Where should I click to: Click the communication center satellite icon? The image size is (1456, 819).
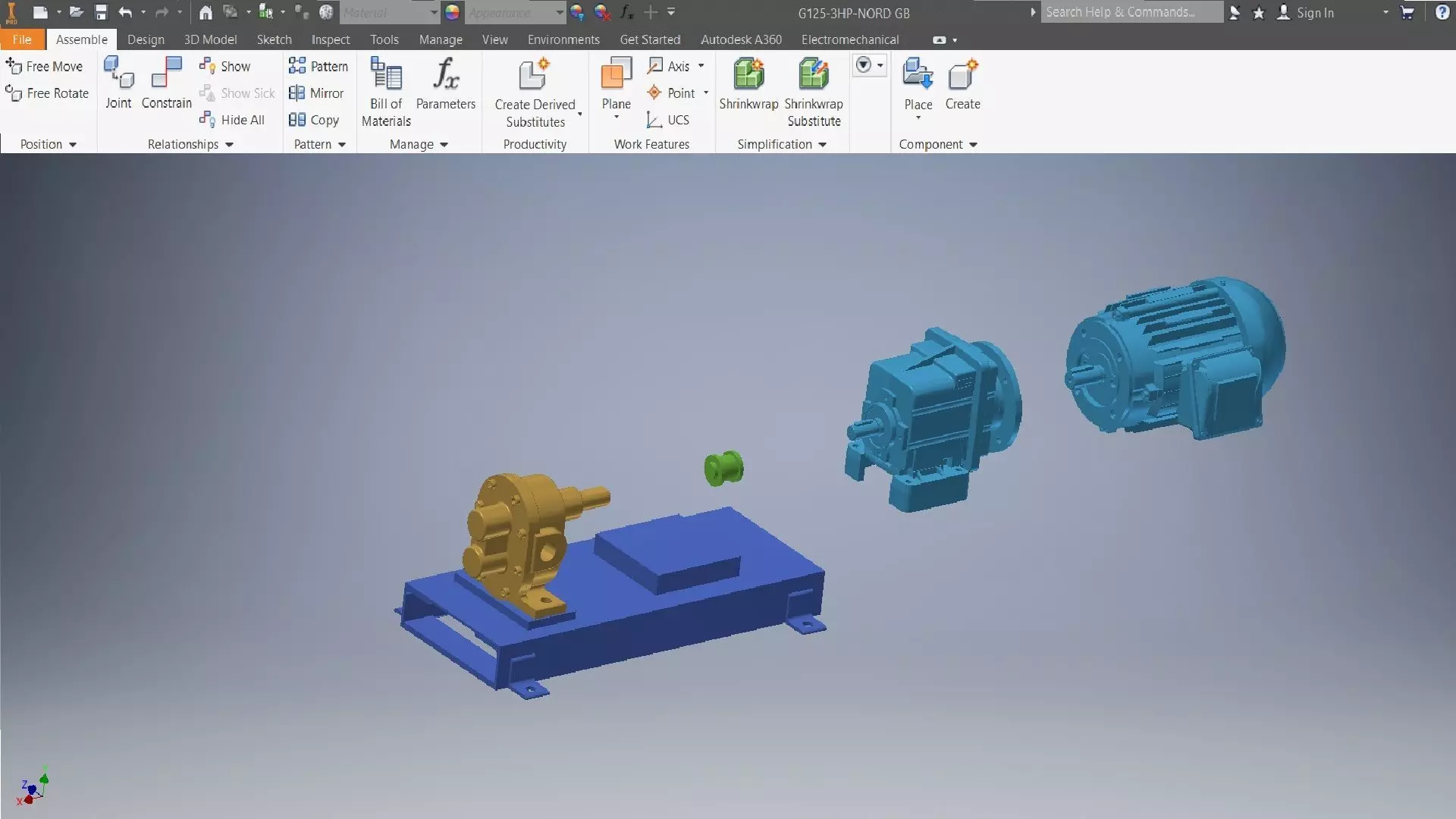pos(1235,12)
